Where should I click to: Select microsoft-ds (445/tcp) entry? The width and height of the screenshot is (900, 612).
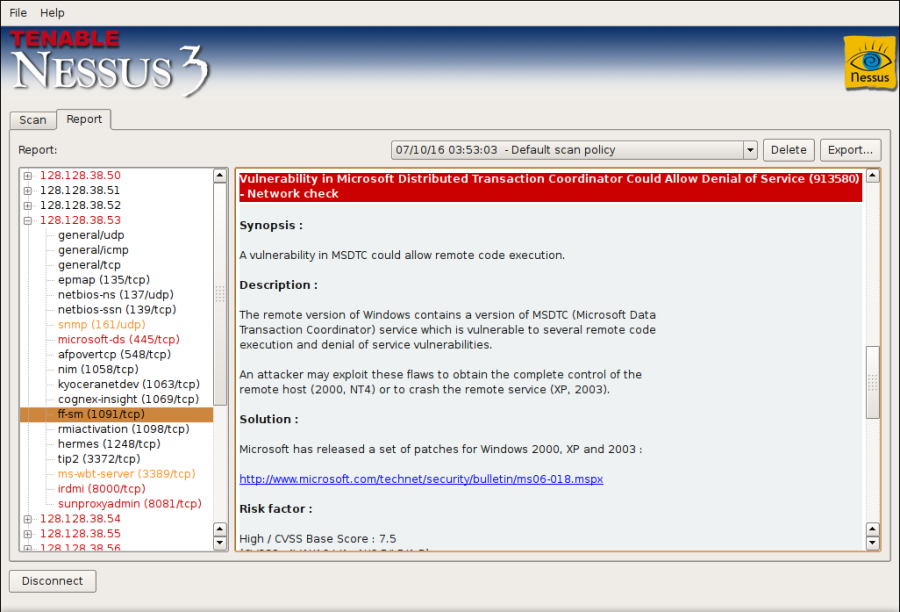pos(119,340)
